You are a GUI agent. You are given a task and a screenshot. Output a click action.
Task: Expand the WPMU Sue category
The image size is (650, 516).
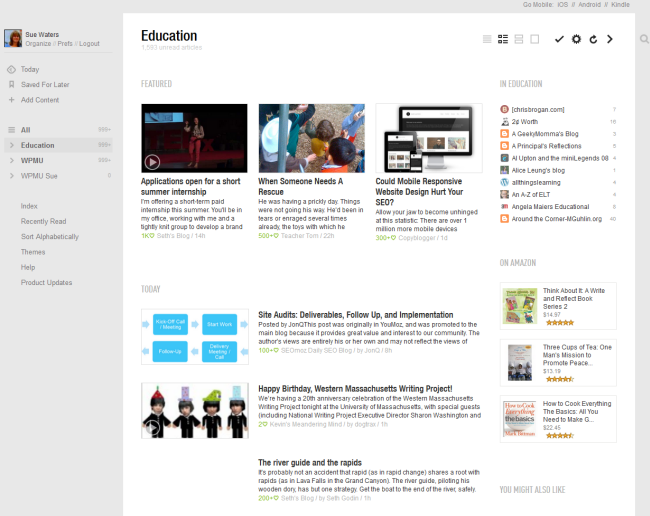click(x=11, y=176)
